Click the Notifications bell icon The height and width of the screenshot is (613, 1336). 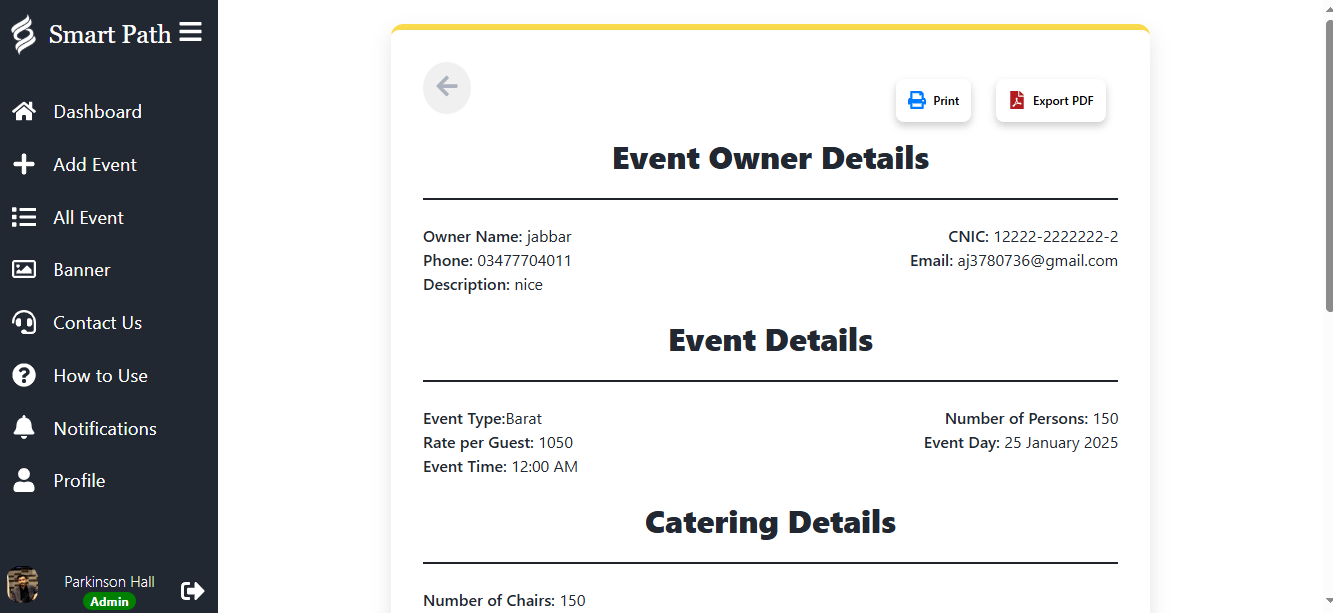24,428
